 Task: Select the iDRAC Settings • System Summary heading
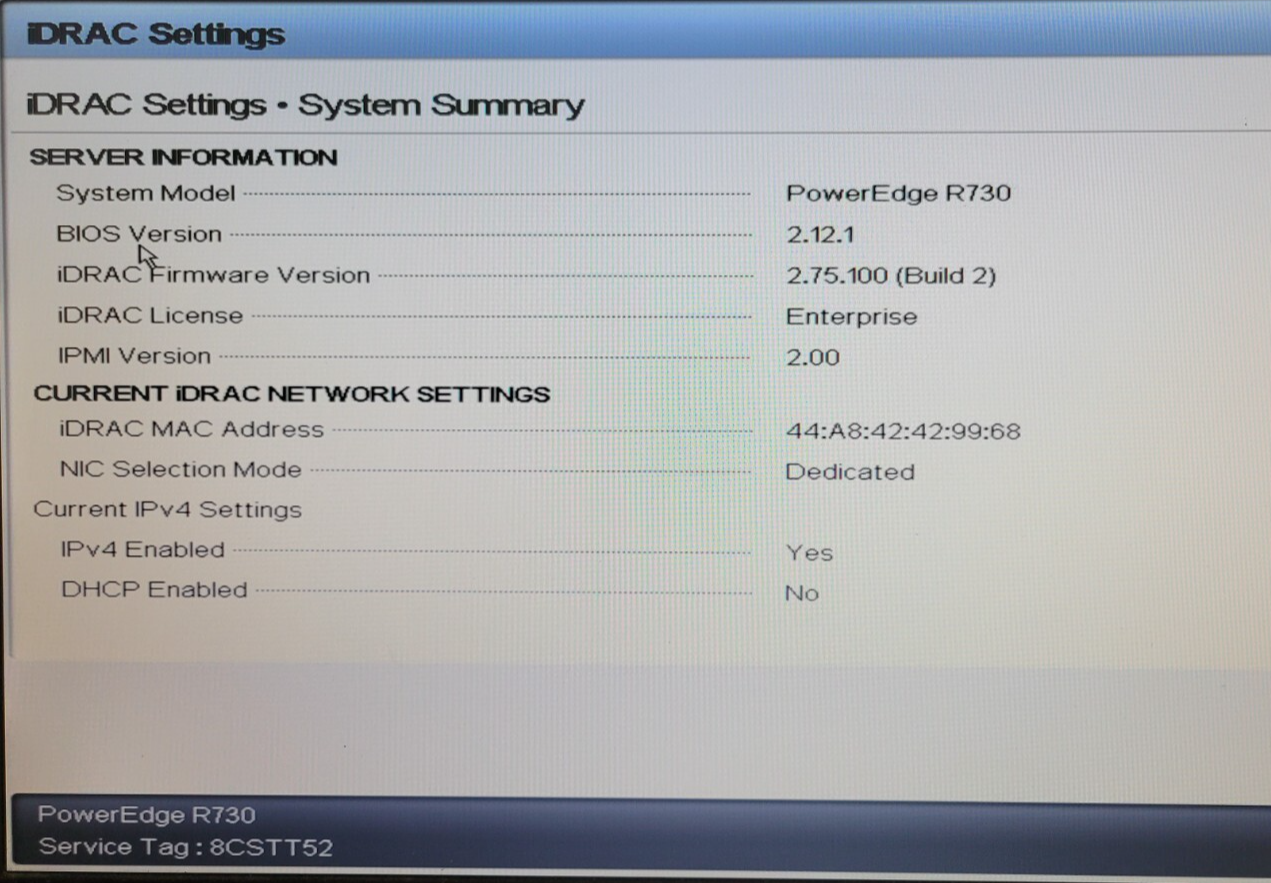(305, 105)
